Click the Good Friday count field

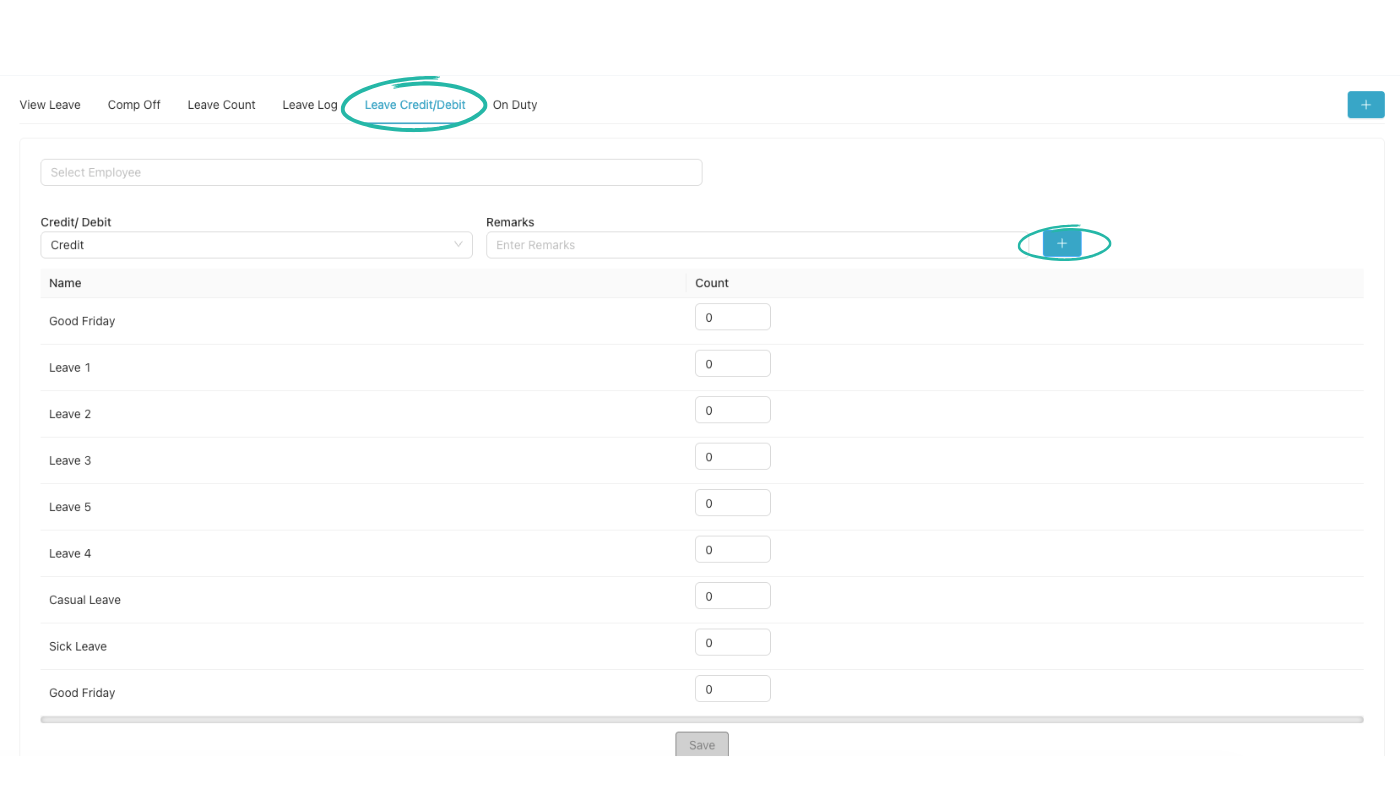coord(732,316)
